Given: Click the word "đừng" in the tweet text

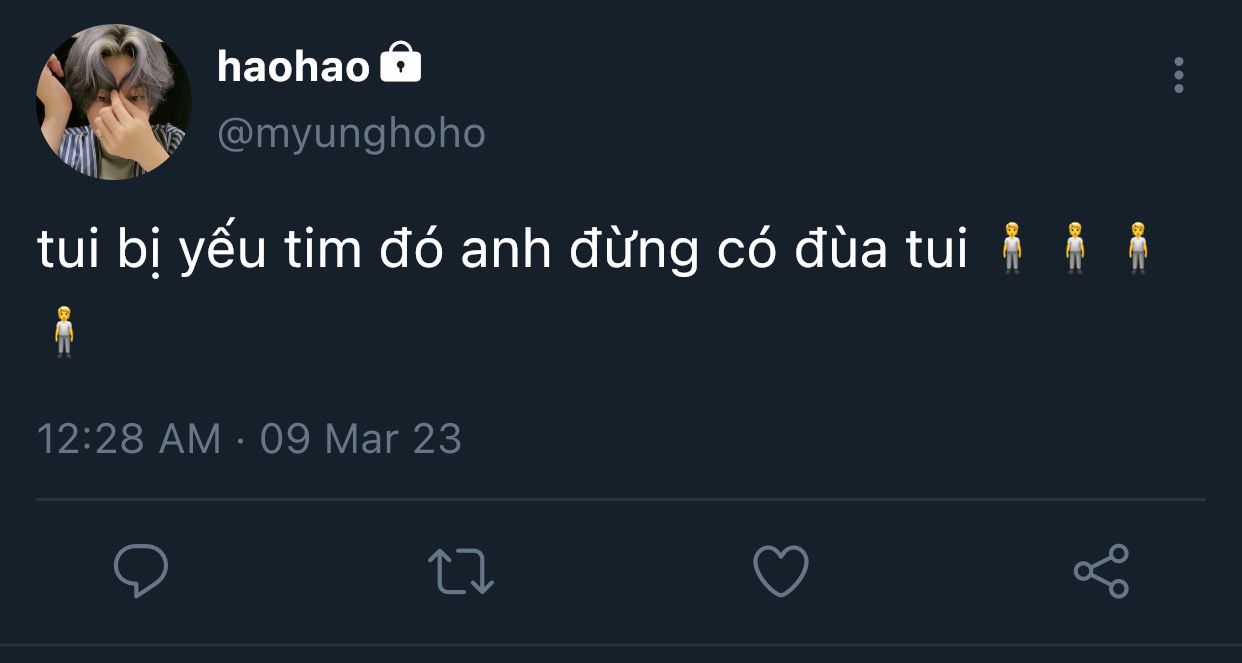Looking at the screenshot, I should pos(633,250).
